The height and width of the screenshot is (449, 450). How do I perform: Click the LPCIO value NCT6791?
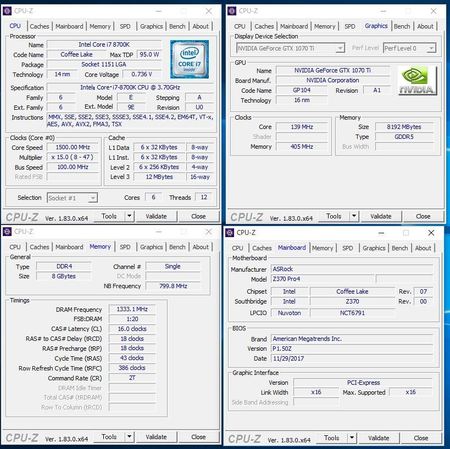[352, 313]
